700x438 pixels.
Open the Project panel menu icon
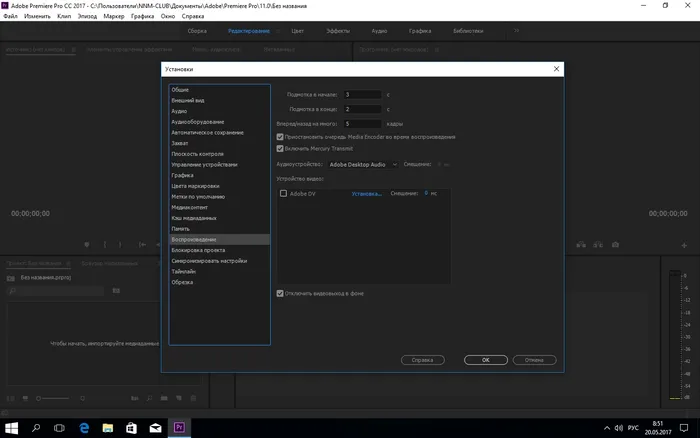tap(68, 263)
